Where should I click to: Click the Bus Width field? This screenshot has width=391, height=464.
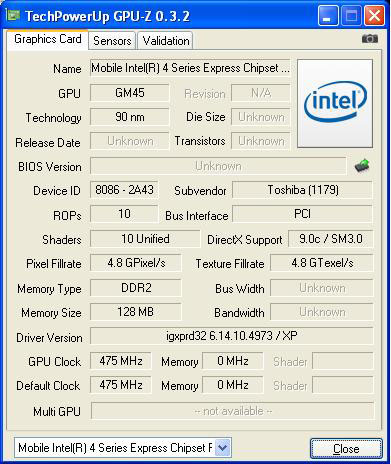tap(322, 288)
